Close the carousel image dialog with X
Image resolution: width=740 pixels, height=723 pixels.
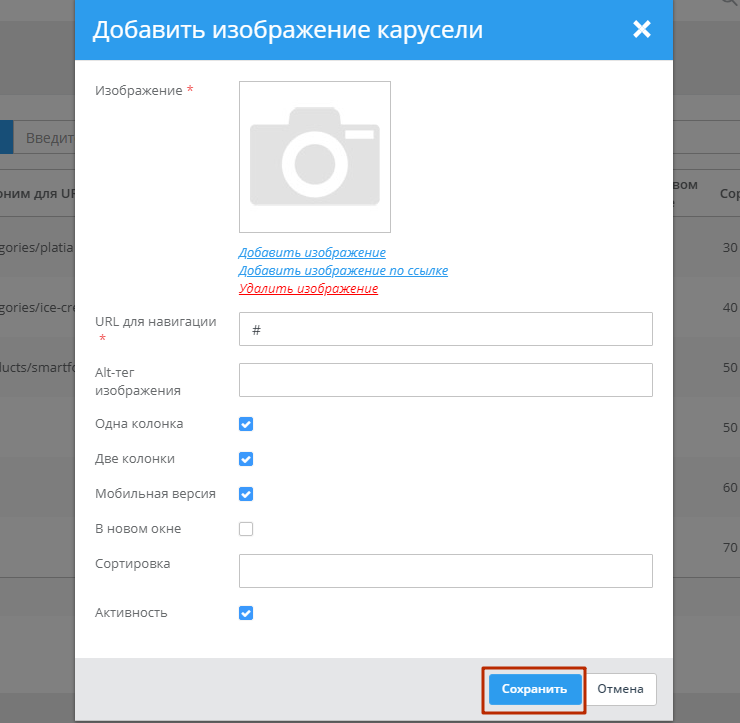[642, 29]
